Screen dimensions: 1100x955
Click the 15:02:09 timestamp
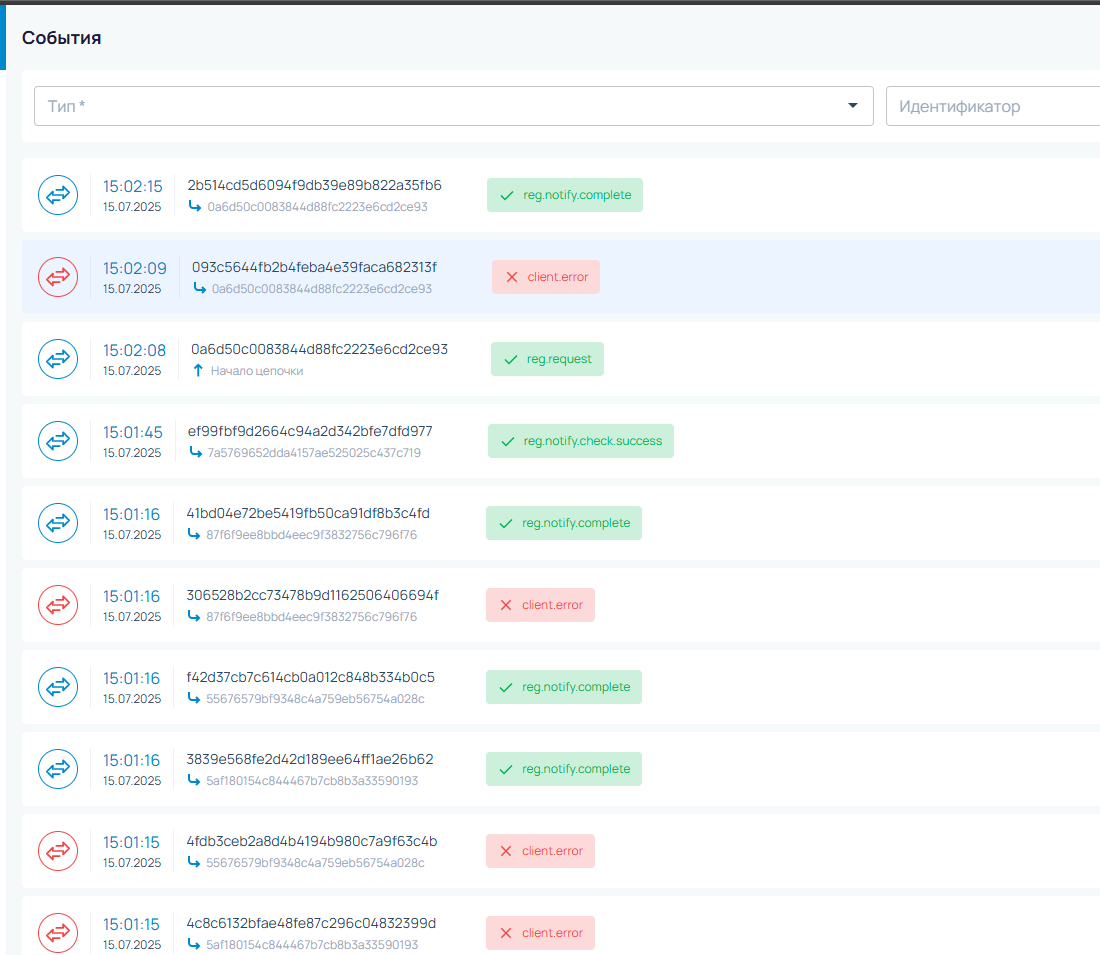pos(135,269)
